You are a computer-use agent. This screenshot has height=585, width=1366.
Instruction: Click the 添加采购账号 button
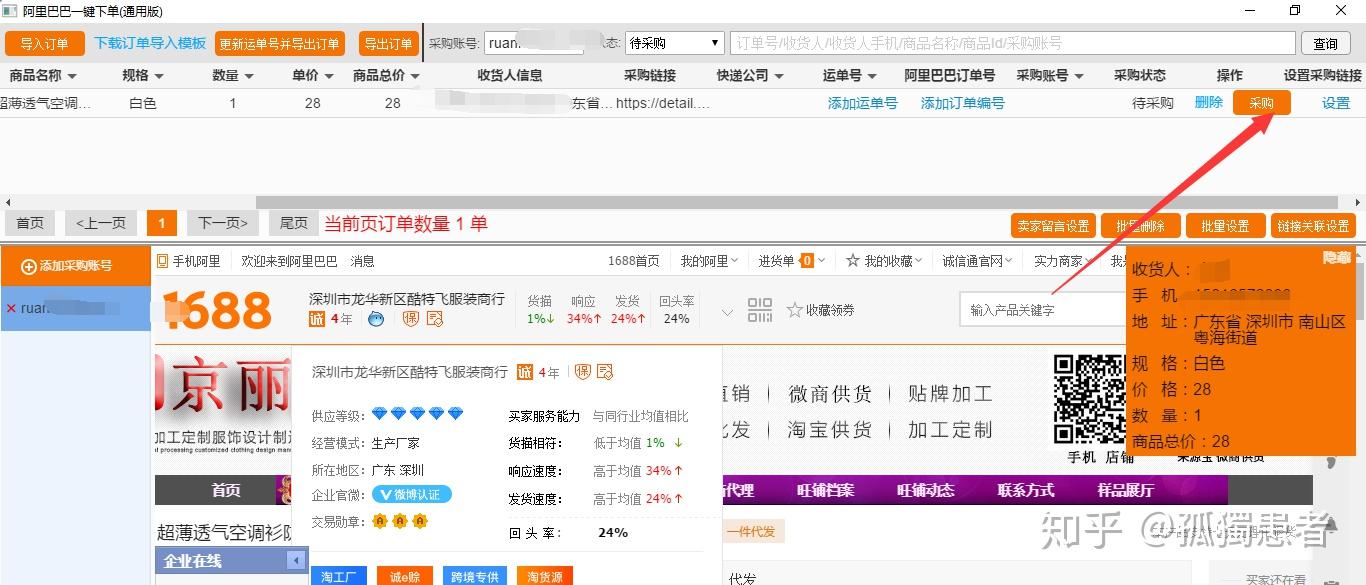76,265
